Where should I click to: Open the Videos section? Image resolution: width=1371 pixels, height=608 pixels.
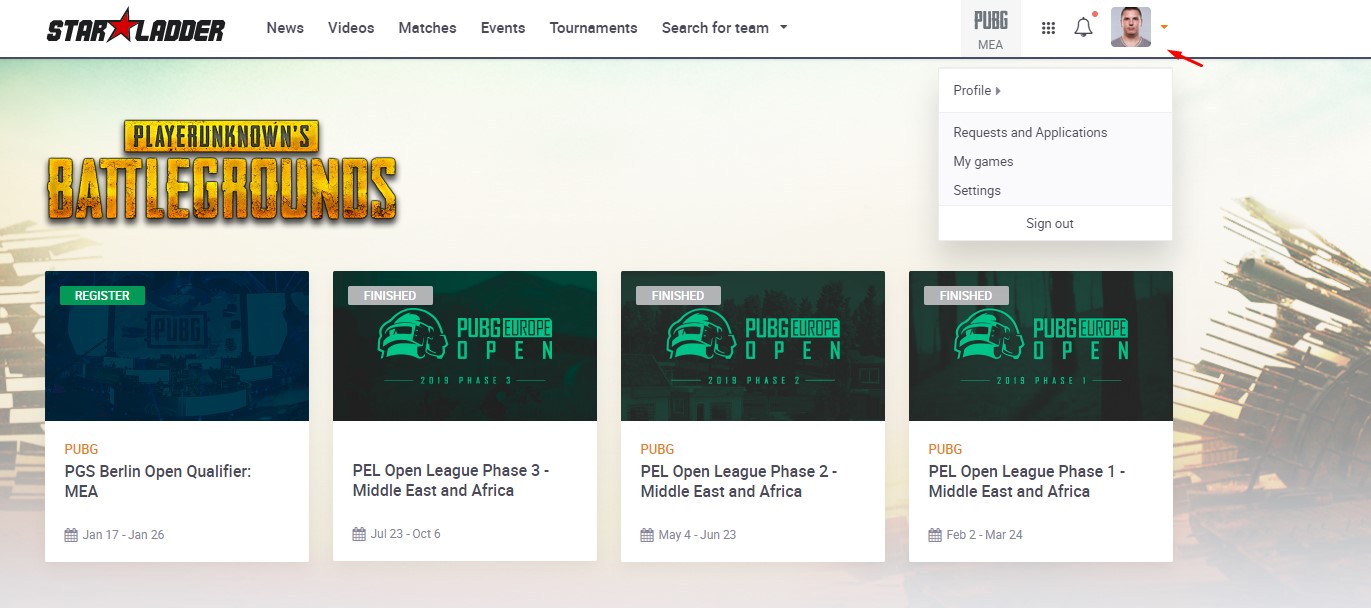pyautogui.click(x=351, y=28)
